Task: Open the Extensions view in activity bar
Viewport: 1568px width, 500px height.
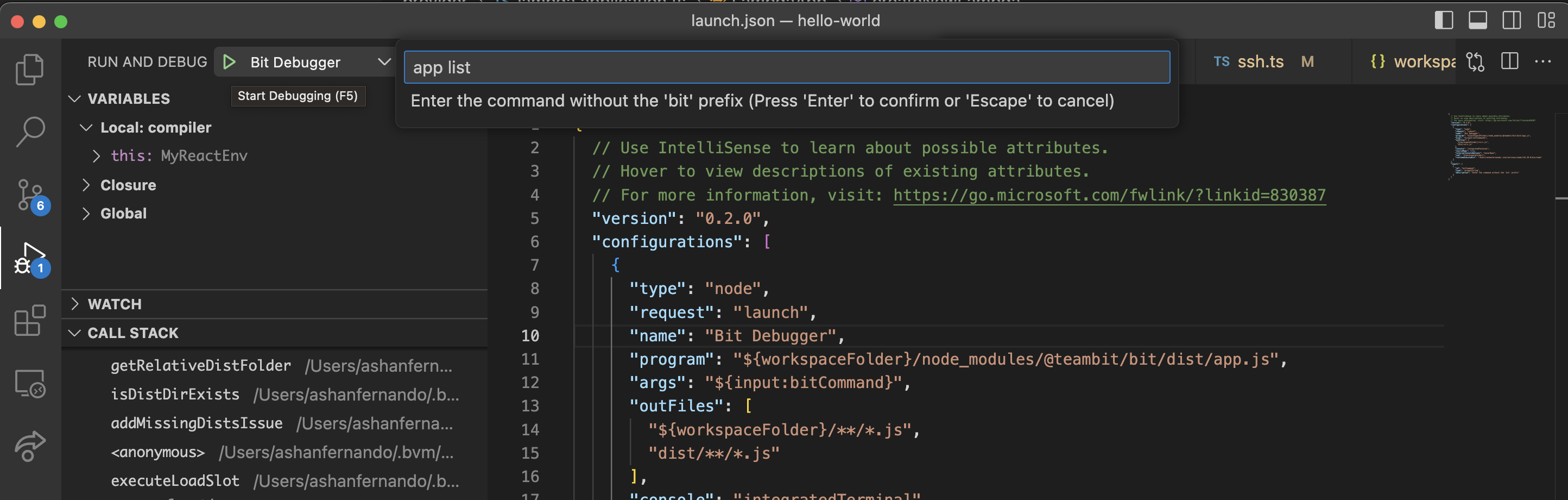Action: tap(29, 320)
